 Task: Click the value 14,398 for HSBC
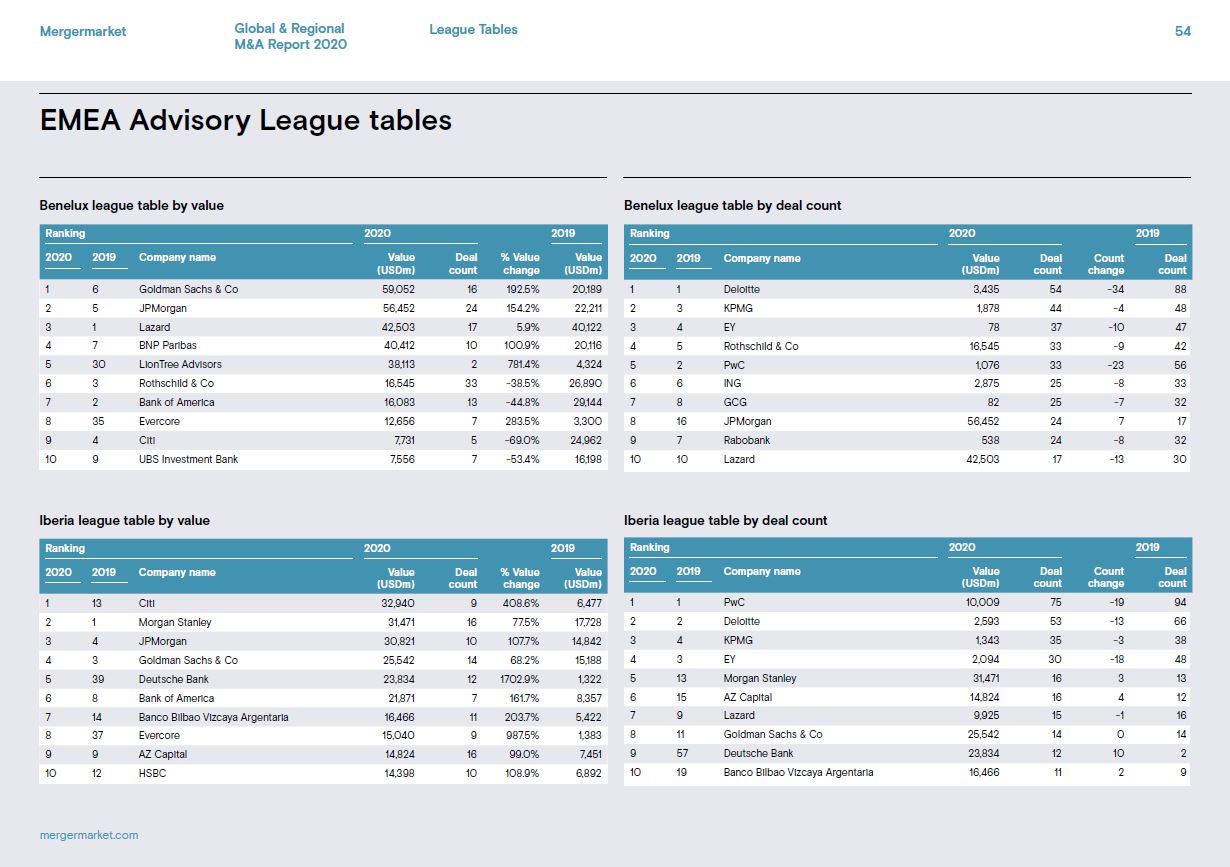coord(399,774)
